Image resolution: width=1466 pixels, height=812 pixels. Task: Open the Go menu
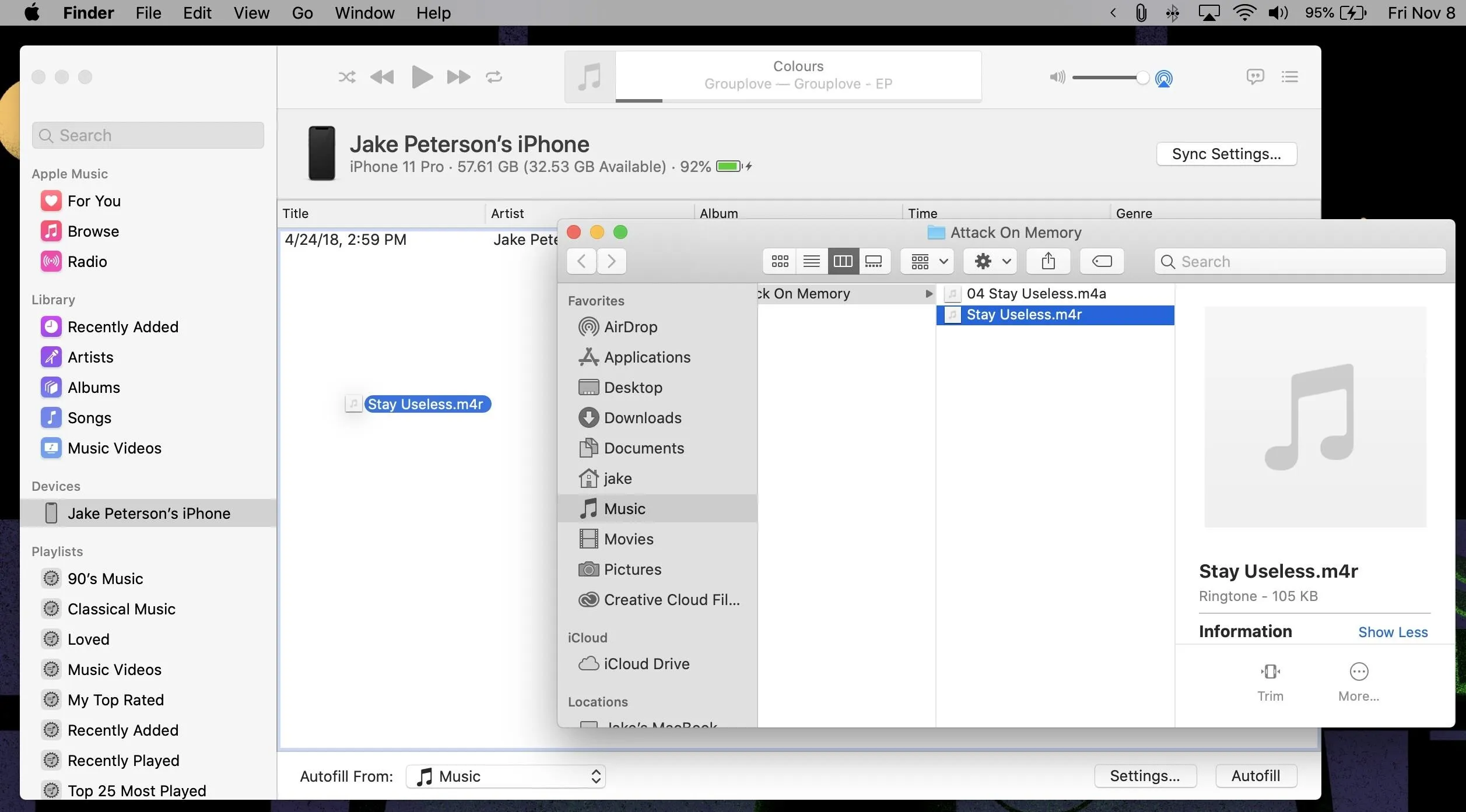(302, 13)
